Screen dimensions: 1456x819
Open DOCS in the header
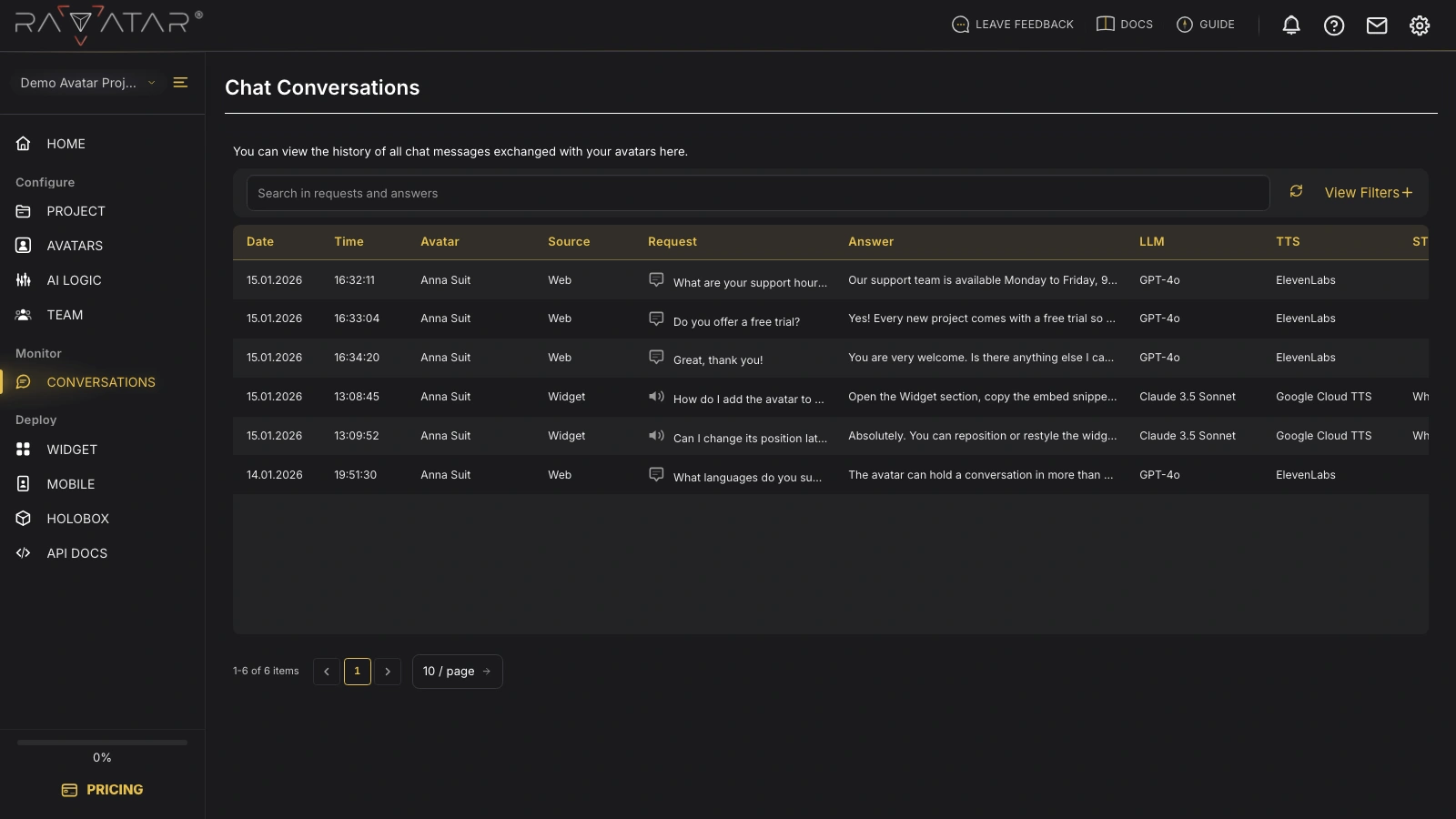coord(1125,25)
